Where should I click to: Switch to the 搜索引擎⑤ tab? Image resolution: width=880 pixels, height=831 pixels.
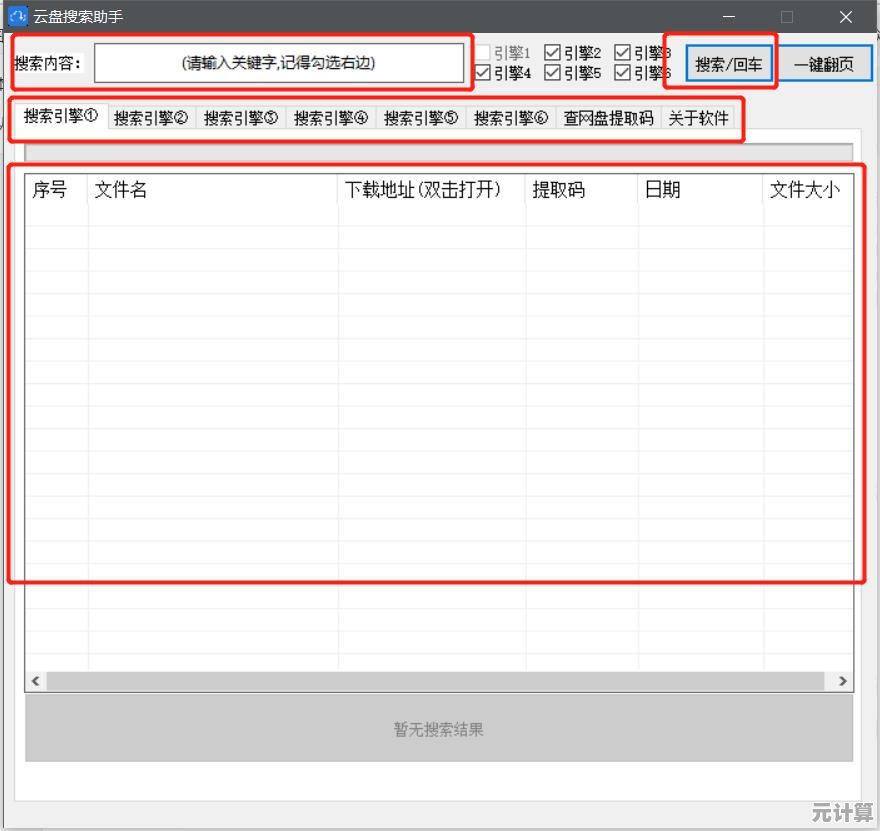[420, 117]
